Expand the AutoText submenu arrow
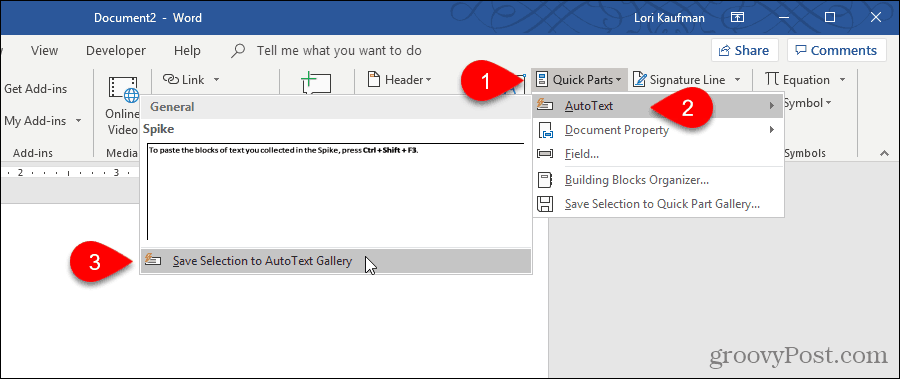The image size is (900, 379). pyautogui.click(x=772, y=106)
